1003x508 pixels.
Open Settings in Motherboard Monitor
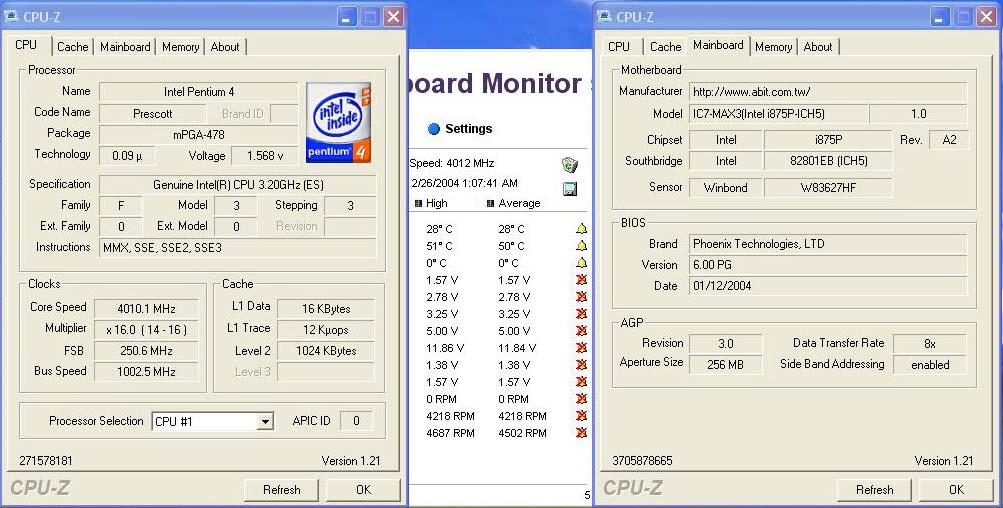click(468, 129)
